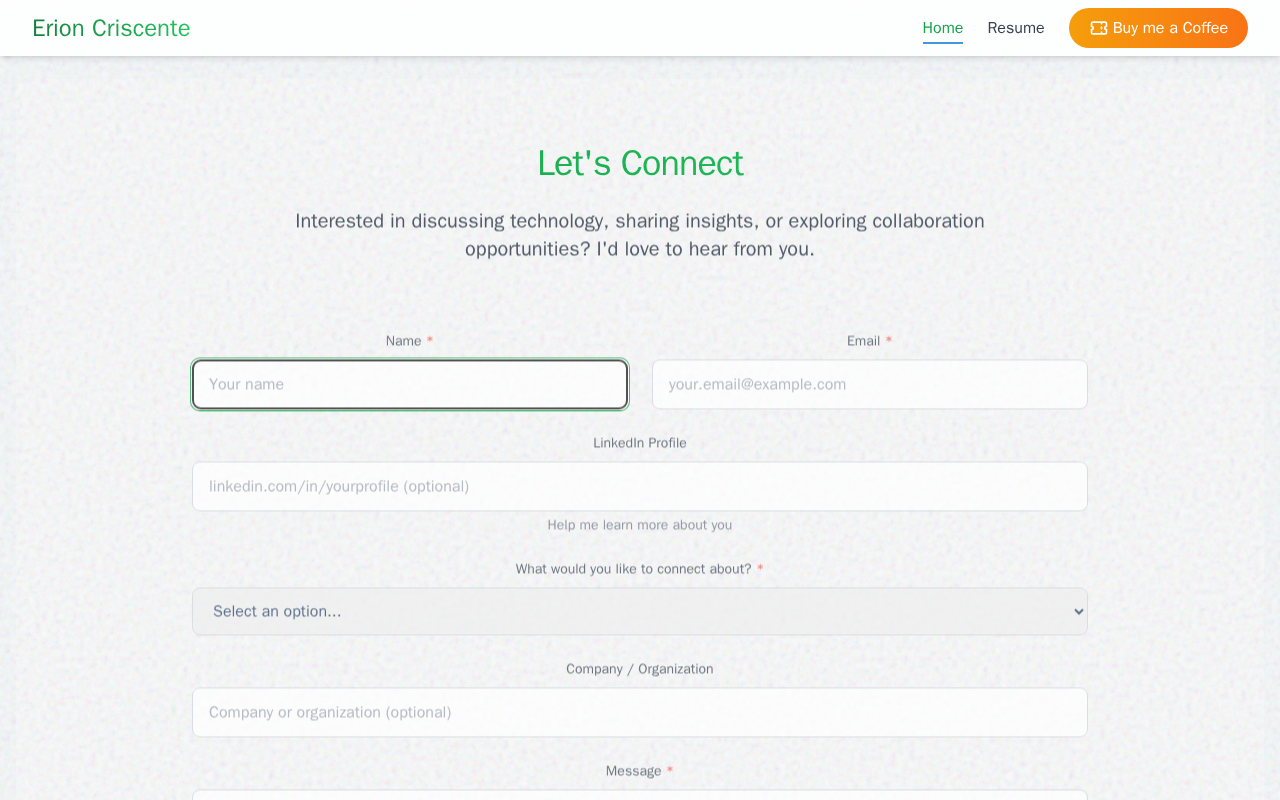This screenshot has width=1280, height=800.
Task: Click the Email field label
Action: tap(863, 341)
